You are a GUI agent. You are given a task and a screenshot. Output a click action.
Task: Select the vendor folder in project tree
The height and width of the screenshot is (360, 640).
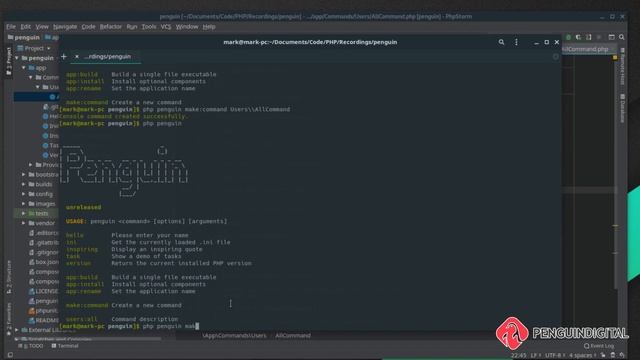coord(42,223)
